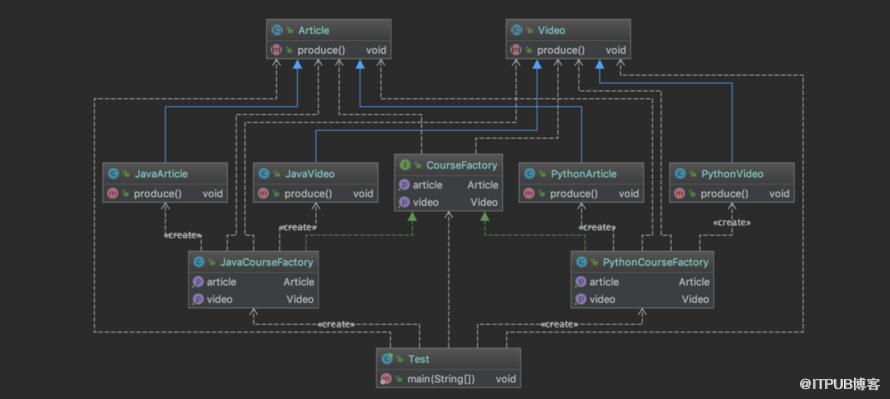
Task: Click CourseFactory's video property icon
Action: [x=404, y=202]
